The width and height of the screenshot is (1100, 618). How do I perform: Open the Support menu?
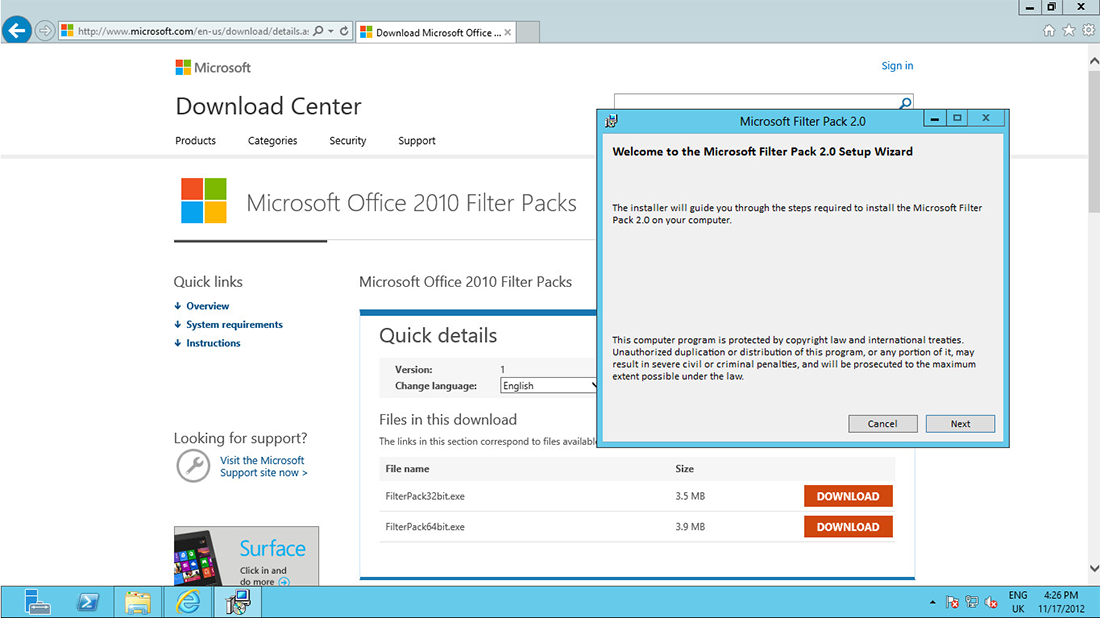tap(417, 140)
